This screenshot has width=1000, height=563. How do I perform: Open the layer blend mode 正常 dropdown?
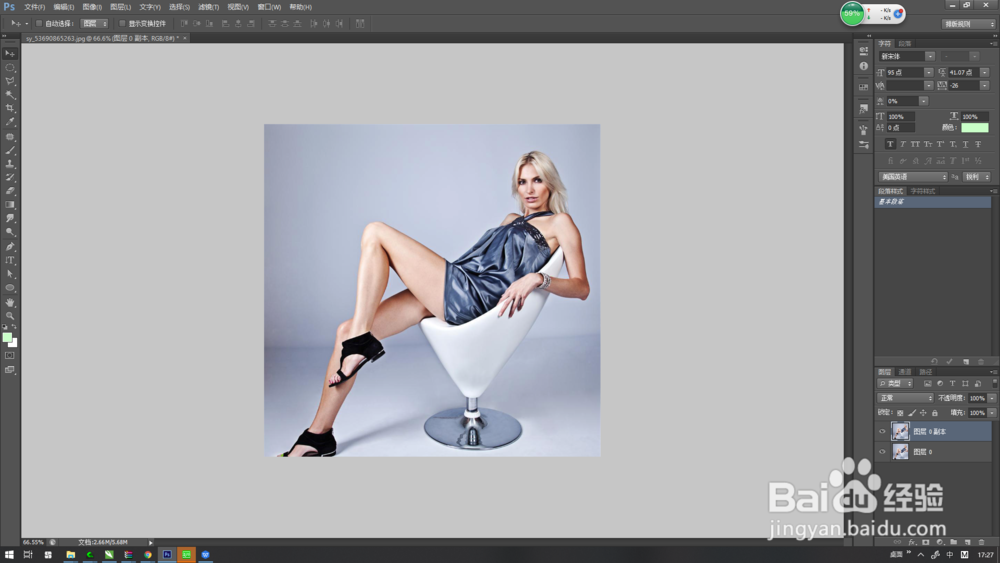coord(906,398)
